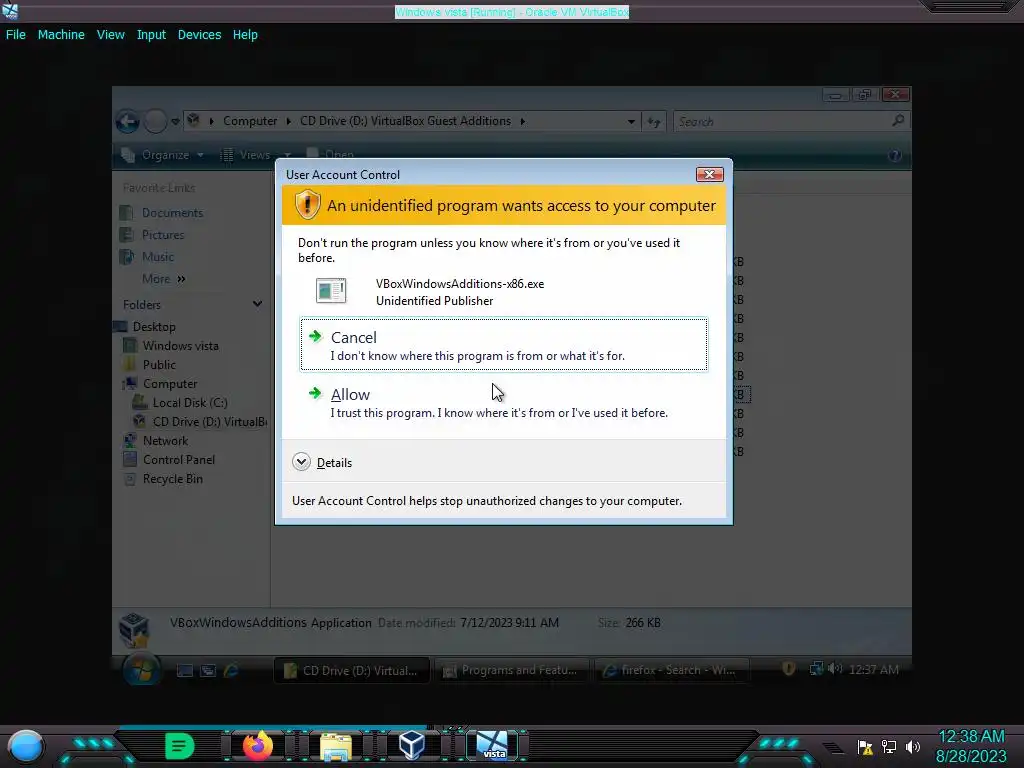
Task: Click the Explorer Back arrow button
Action: (127, 121)
